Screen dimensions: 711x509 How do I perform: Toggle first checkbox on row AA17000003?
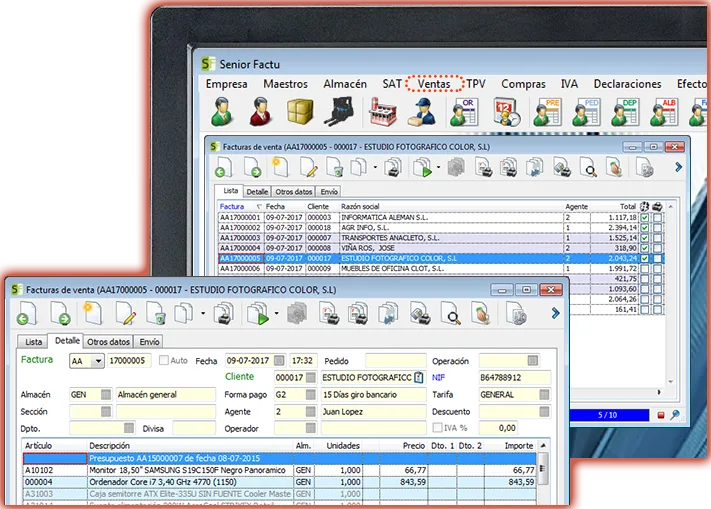click(x=644, y=238)
